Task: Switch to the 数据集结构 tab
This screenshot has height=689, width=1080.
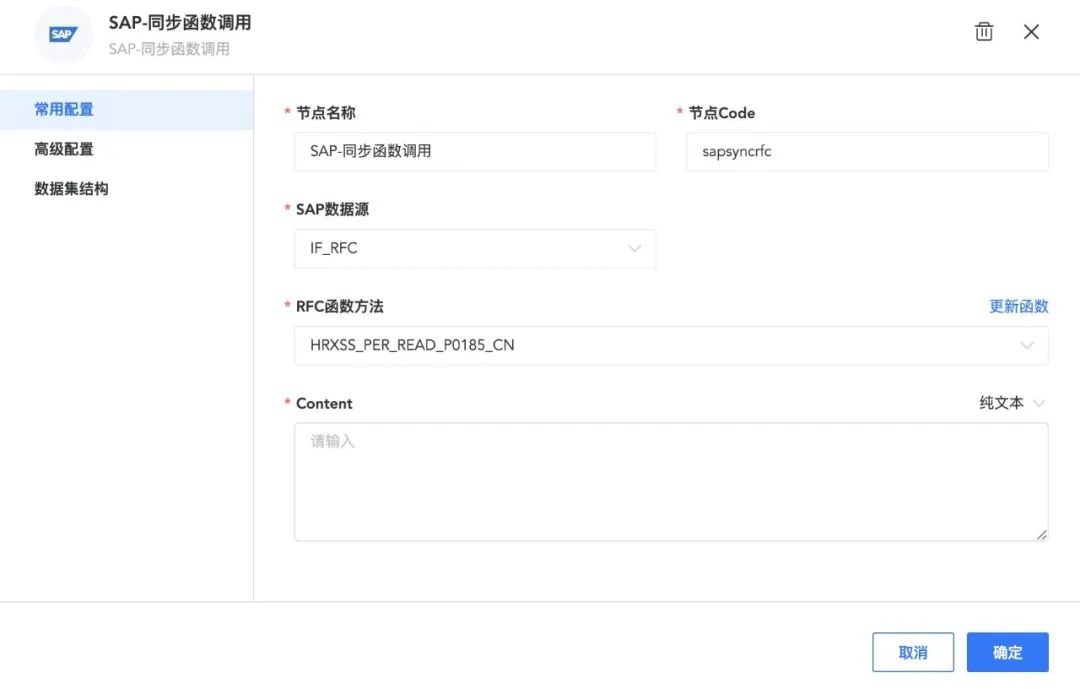Action: click(x=127, y=189)
